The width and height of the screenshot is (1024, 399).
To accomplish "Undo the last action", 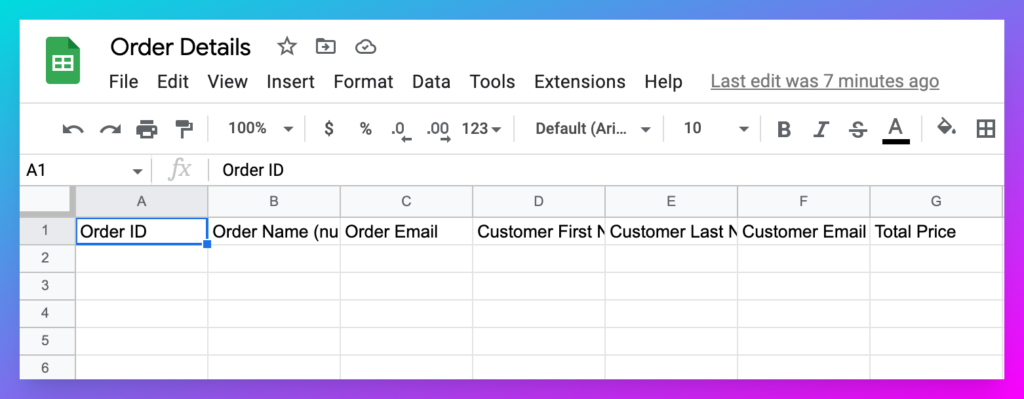I will tap(72, 129).
